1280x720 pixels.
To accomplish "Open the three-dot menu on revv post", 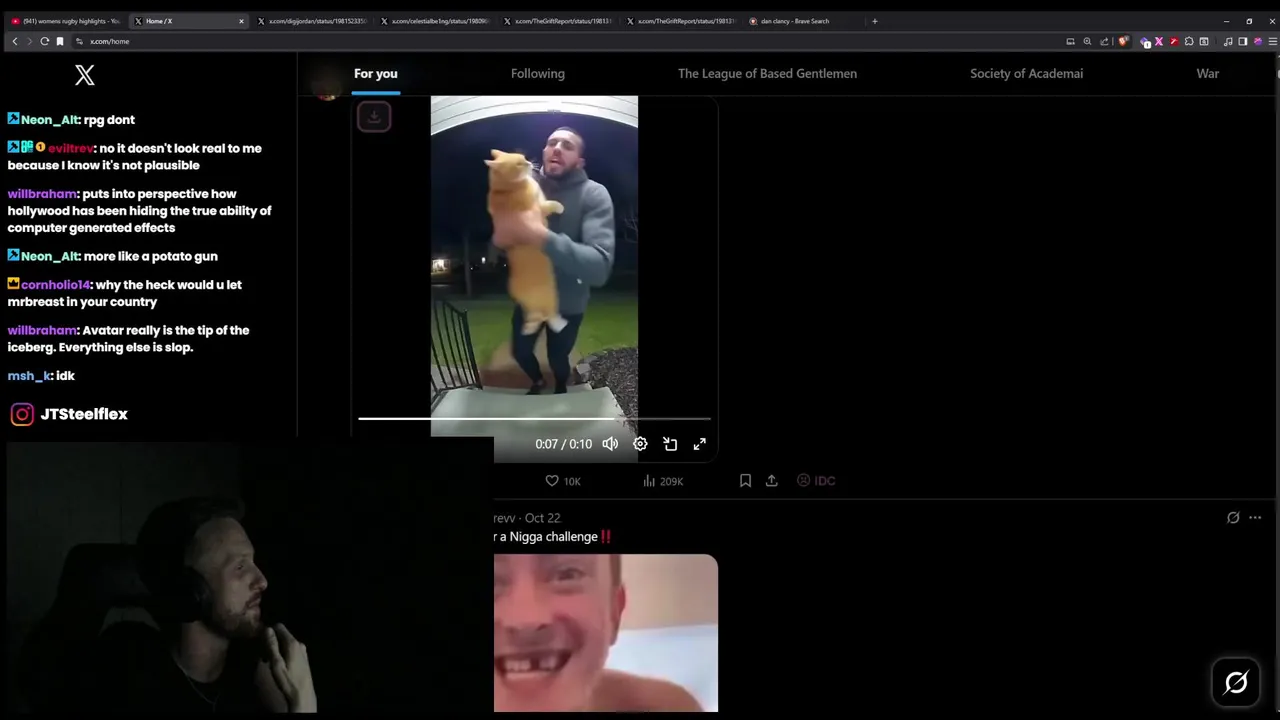I will click(1255, 518).
